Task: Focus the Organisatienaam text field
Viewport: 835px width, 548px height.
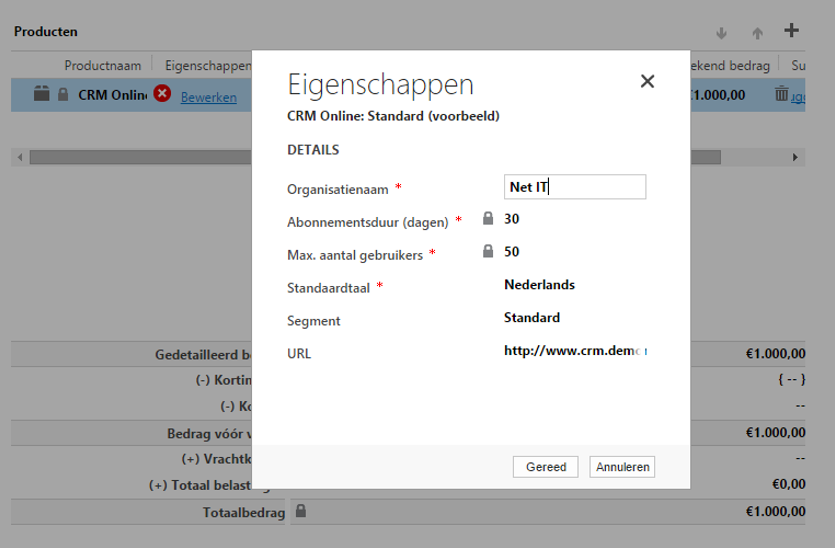Action: [575, 187]
